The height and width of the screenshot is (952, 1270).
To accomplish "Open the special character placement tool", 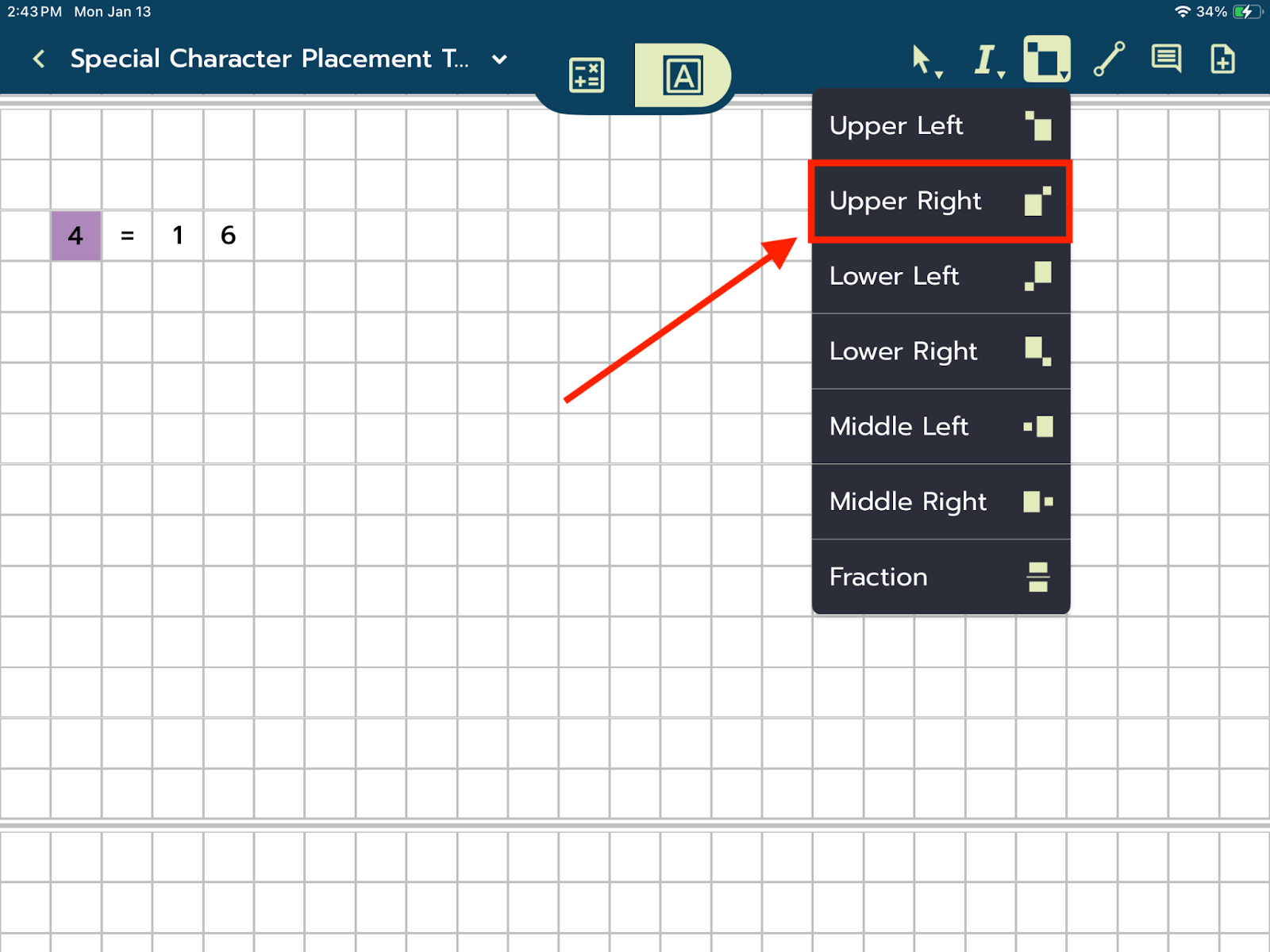I will pyautogui.click(x=1046, y=59).
